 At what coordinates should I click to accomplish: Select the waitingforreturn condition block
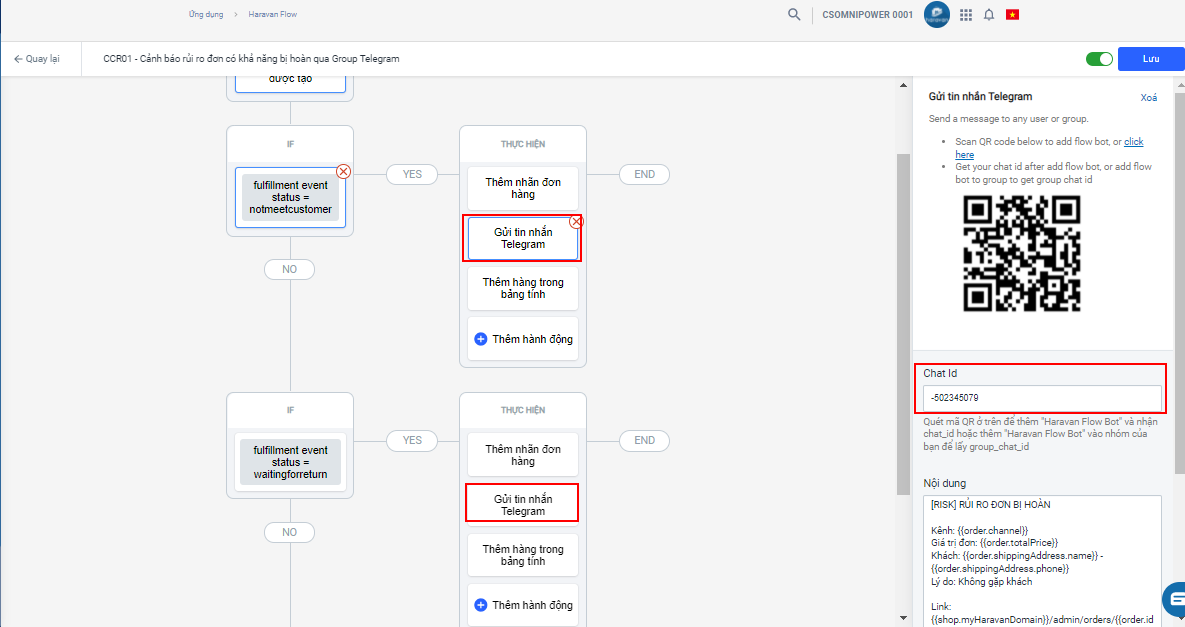click(290, 462)
